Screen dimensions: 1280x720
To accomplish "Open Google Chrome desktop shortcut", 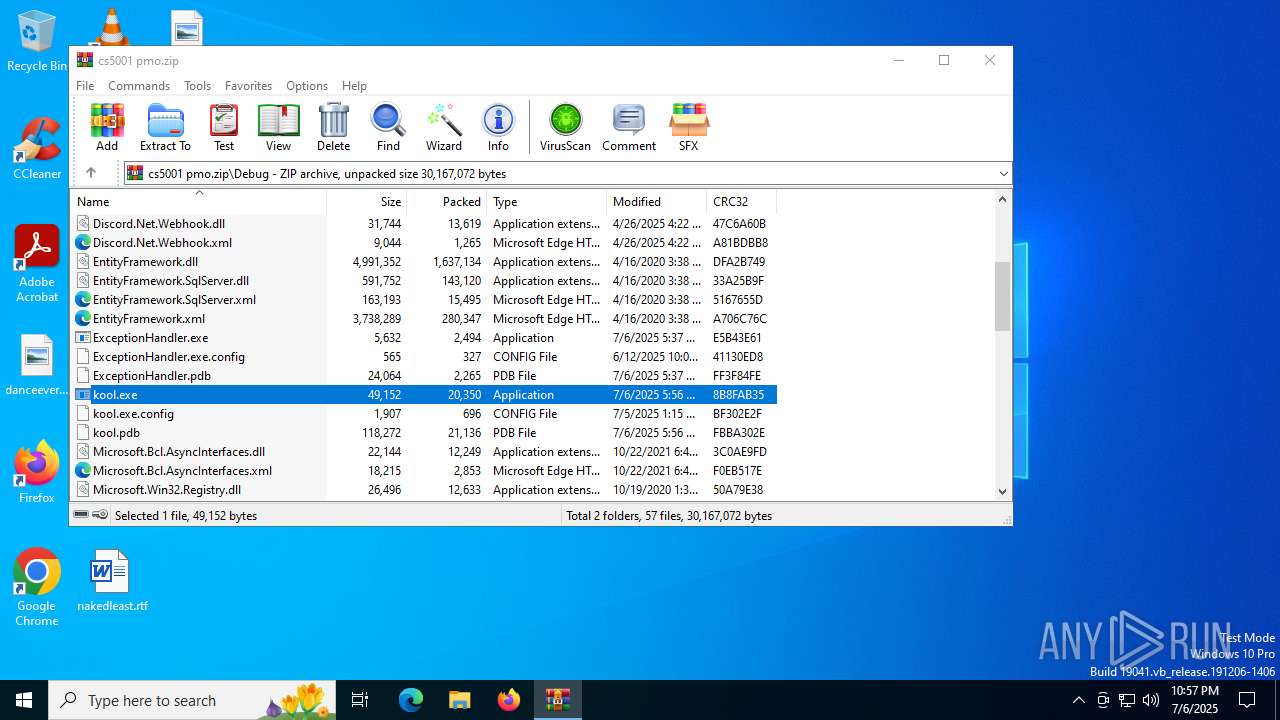I will click(37, 588).
